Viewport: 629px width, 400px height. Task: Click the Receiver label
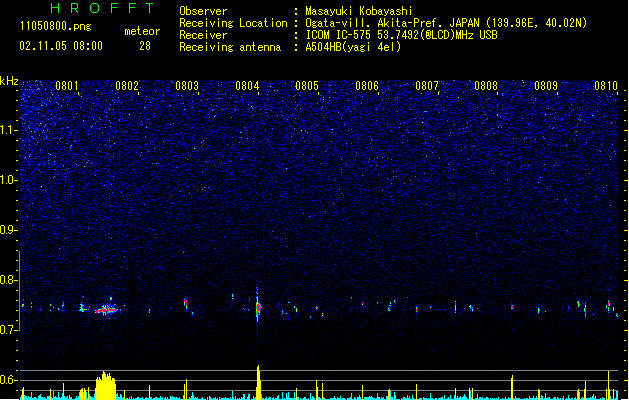pyautogui.click(x=203, y=35)
